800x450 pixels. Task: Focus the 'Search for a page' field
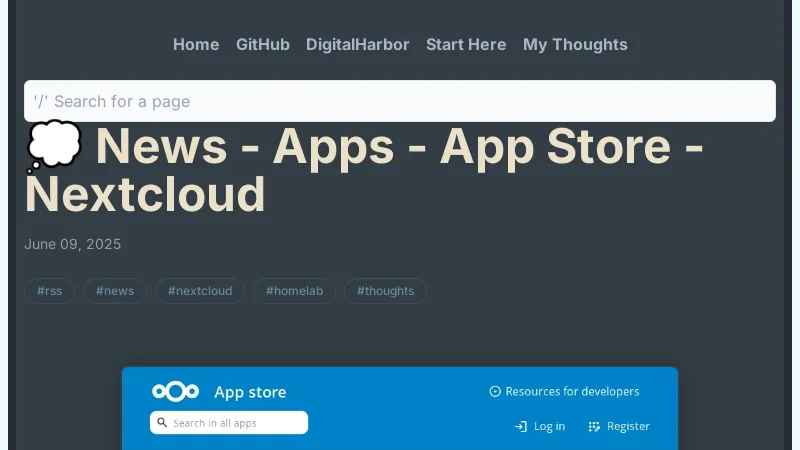coord(400,101)
